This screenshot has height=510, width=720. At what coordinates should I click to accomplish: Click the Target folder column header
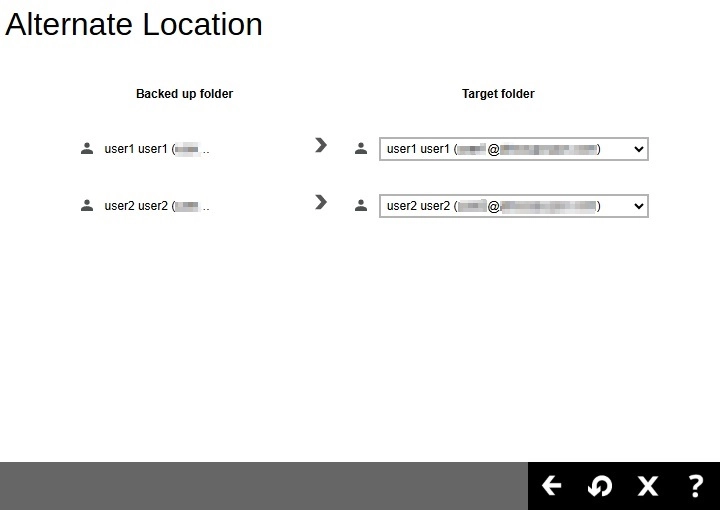point(498,94)
